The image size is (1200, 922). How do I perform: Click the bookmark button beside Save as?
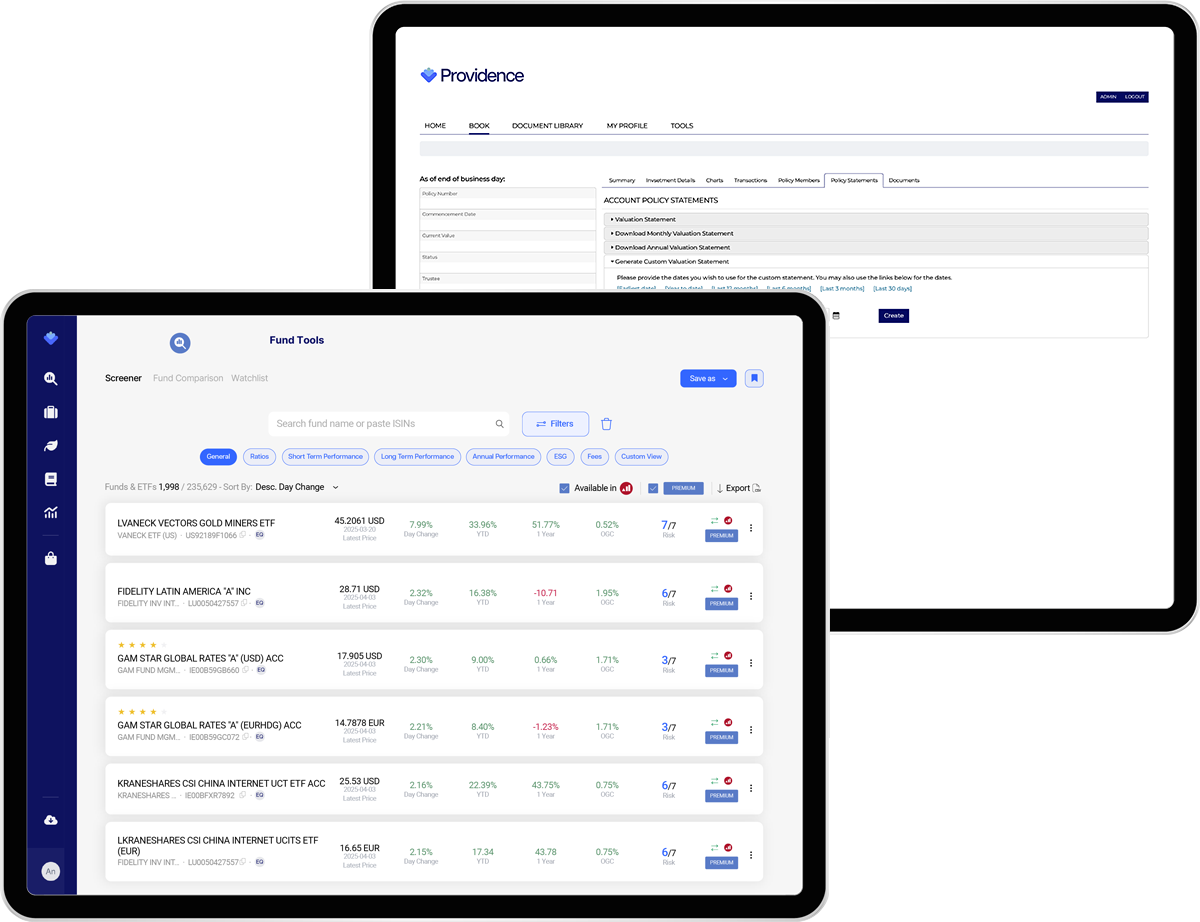tap(754, 379)
